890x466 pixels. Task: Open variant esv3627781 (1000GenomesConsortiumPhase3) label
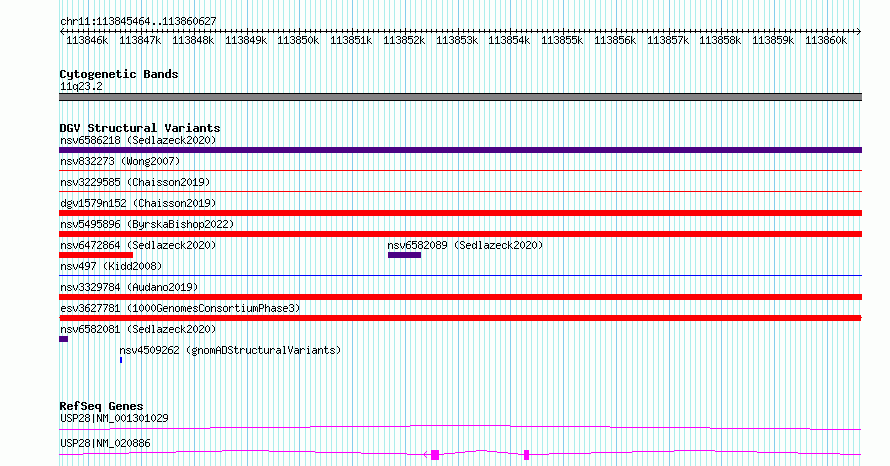[180, 308]
